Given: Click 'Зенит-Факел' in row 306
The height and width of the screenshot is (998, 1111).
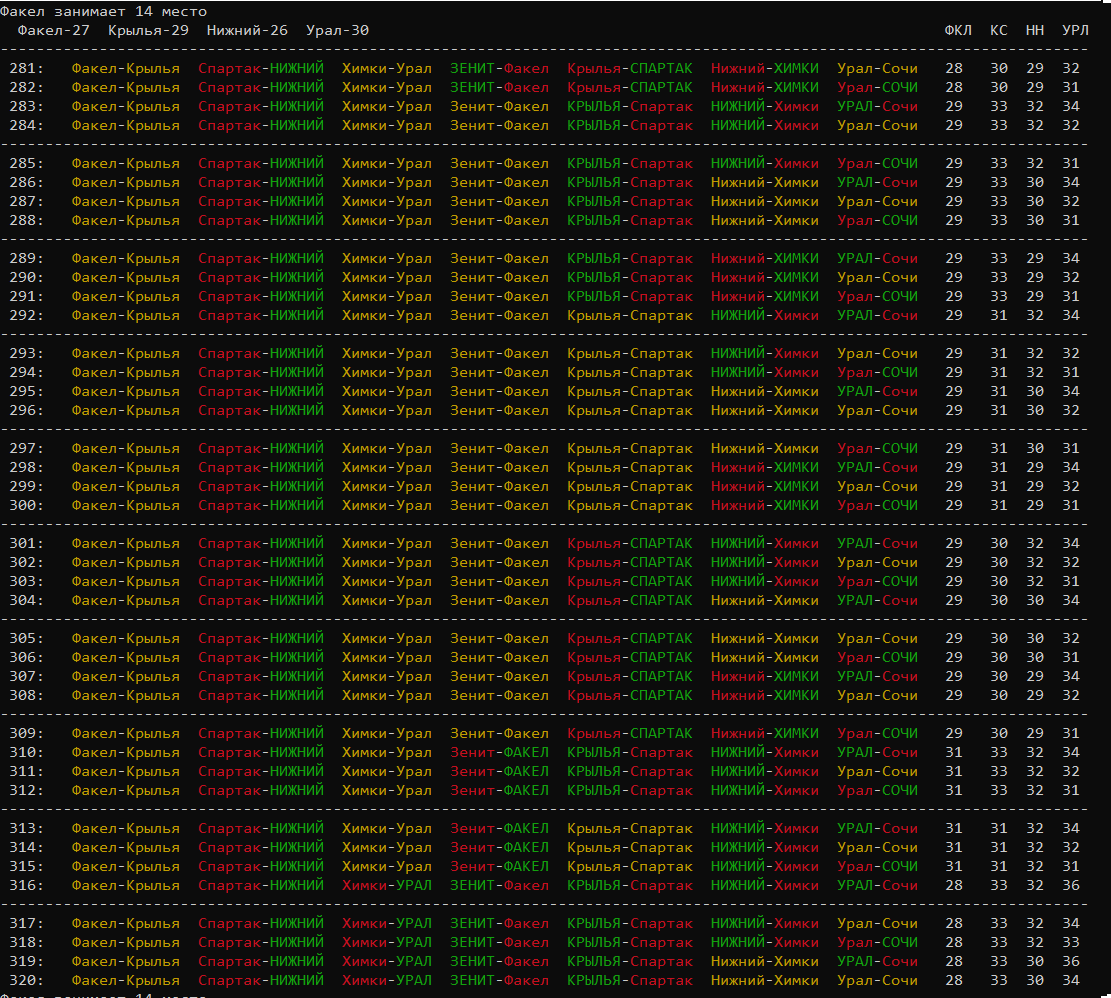Looking at the screenshot, I should click(500, 658).
